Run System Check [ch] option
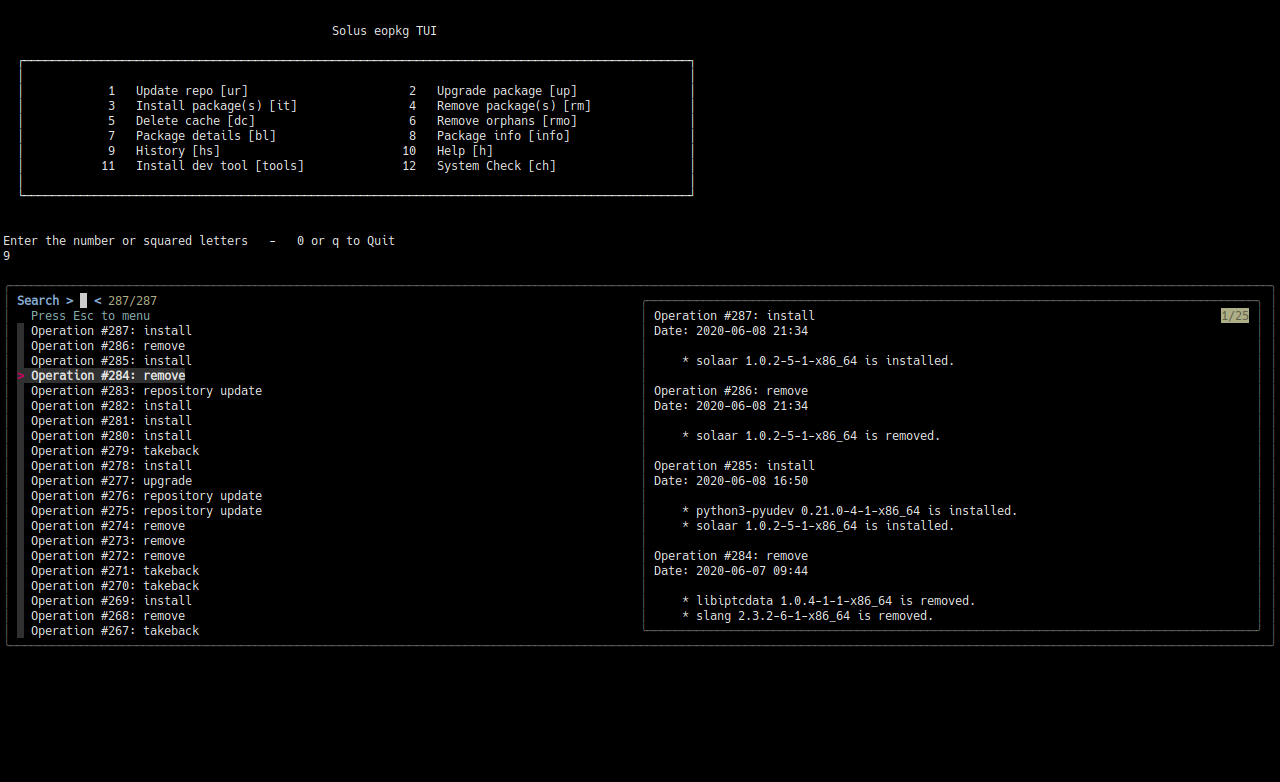The image size is (1280, 782). [496, 166]
